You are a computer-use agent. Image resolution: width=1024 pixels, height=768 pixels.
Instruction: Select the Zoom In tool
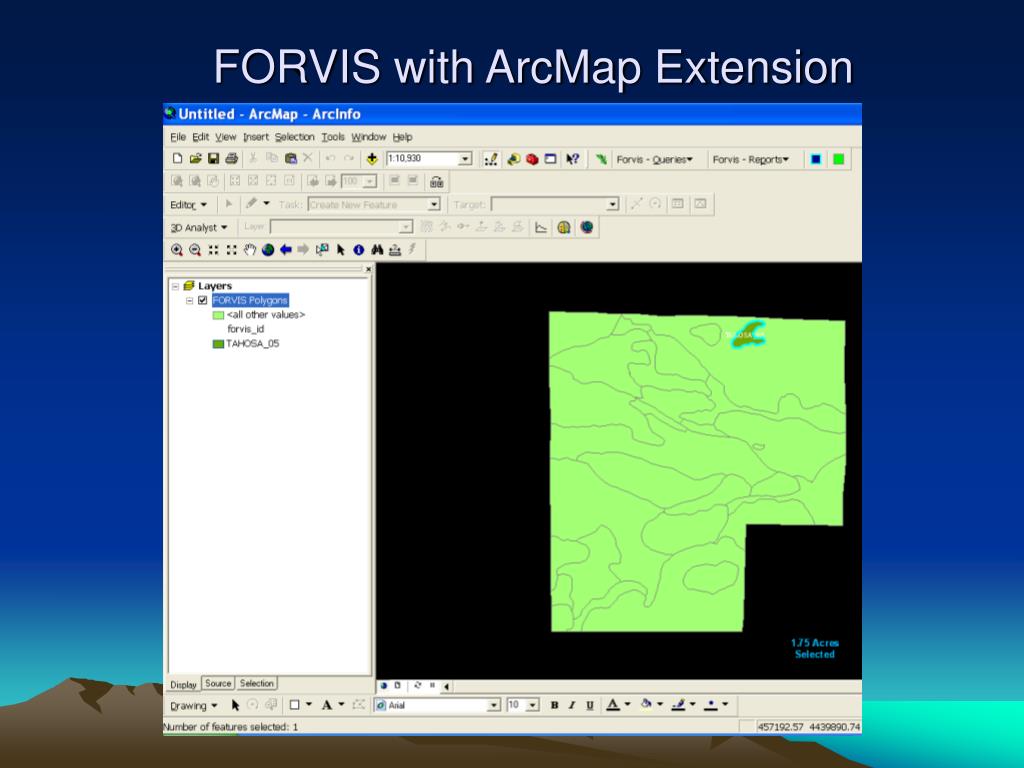[x=176, y=249]
